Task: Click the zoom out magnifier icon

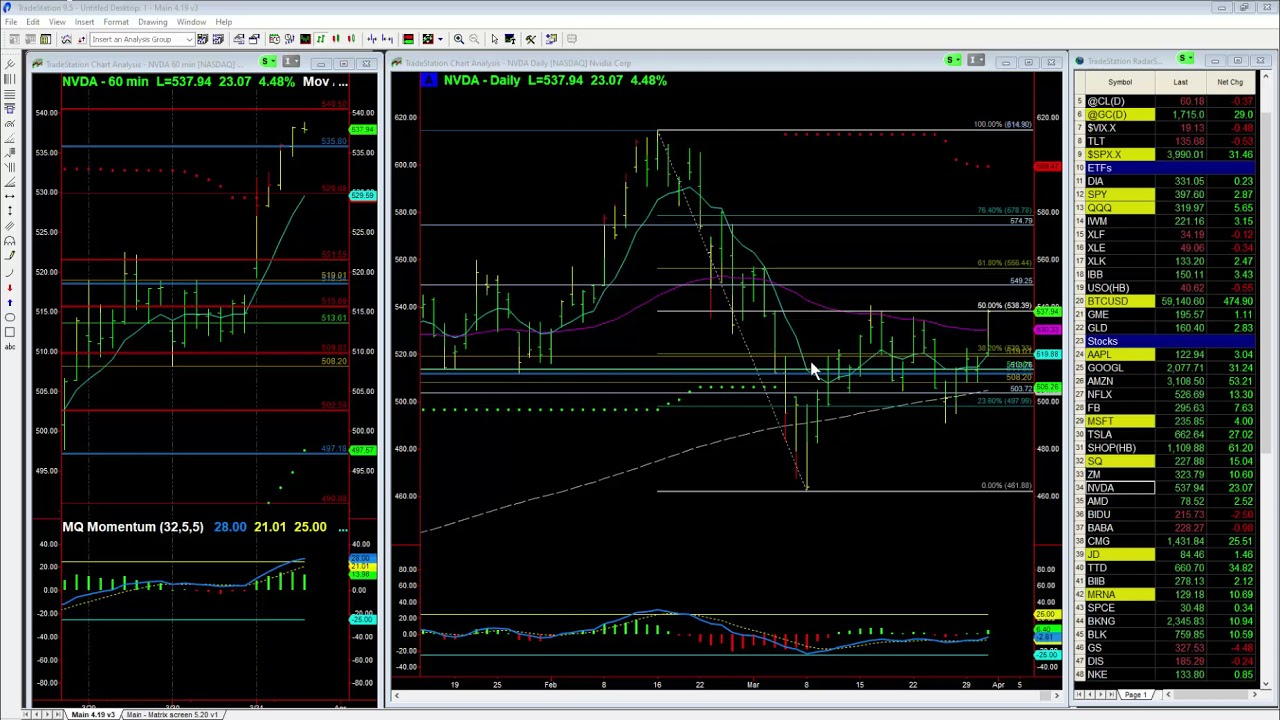Action: point(474,39)
